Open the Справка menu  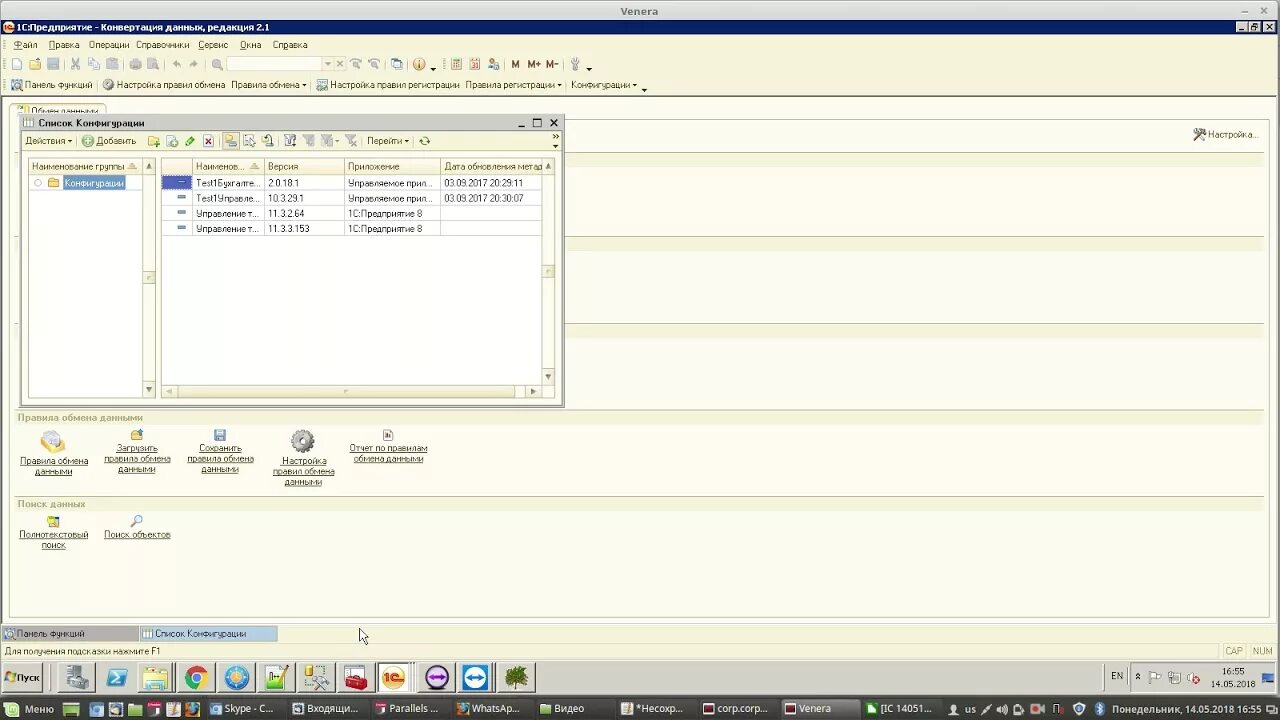pyautogui.click(x=290, y=45)
